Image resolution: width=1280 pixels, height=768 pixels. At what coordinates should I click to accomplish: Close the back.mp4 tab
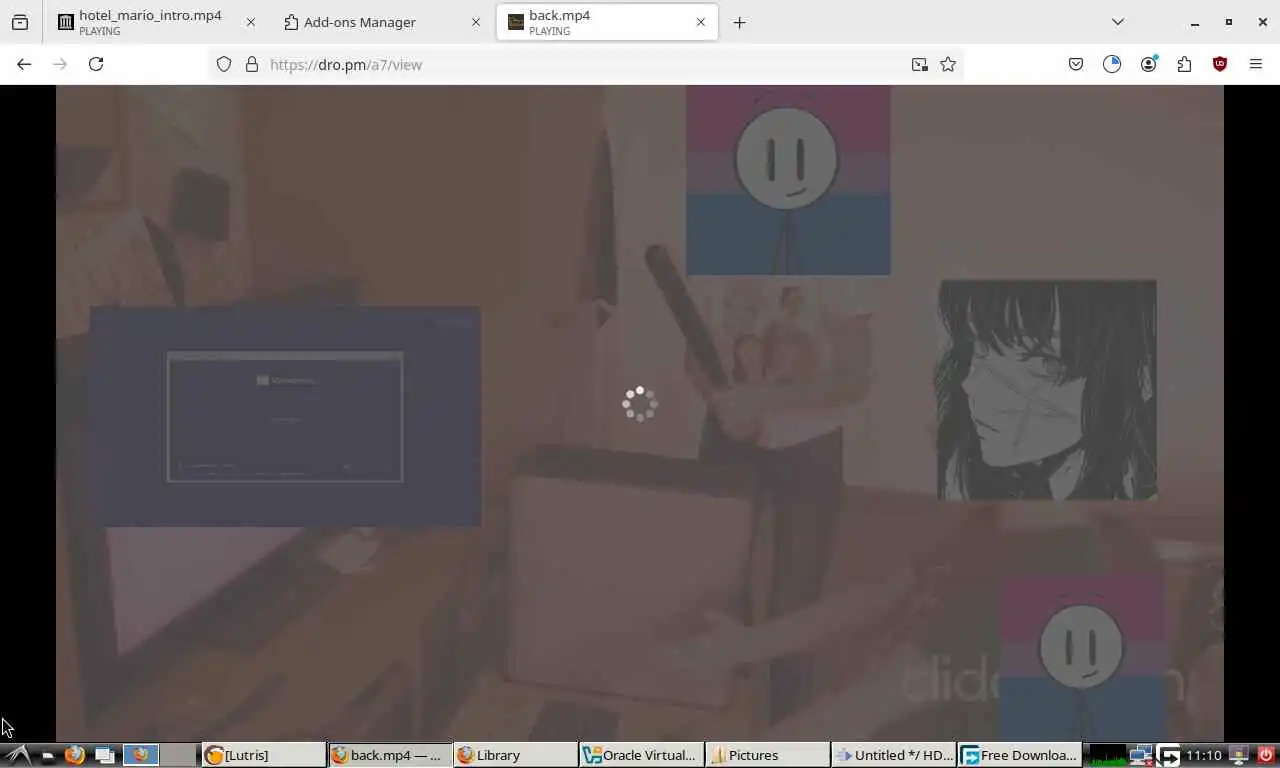tap(701, 22)
